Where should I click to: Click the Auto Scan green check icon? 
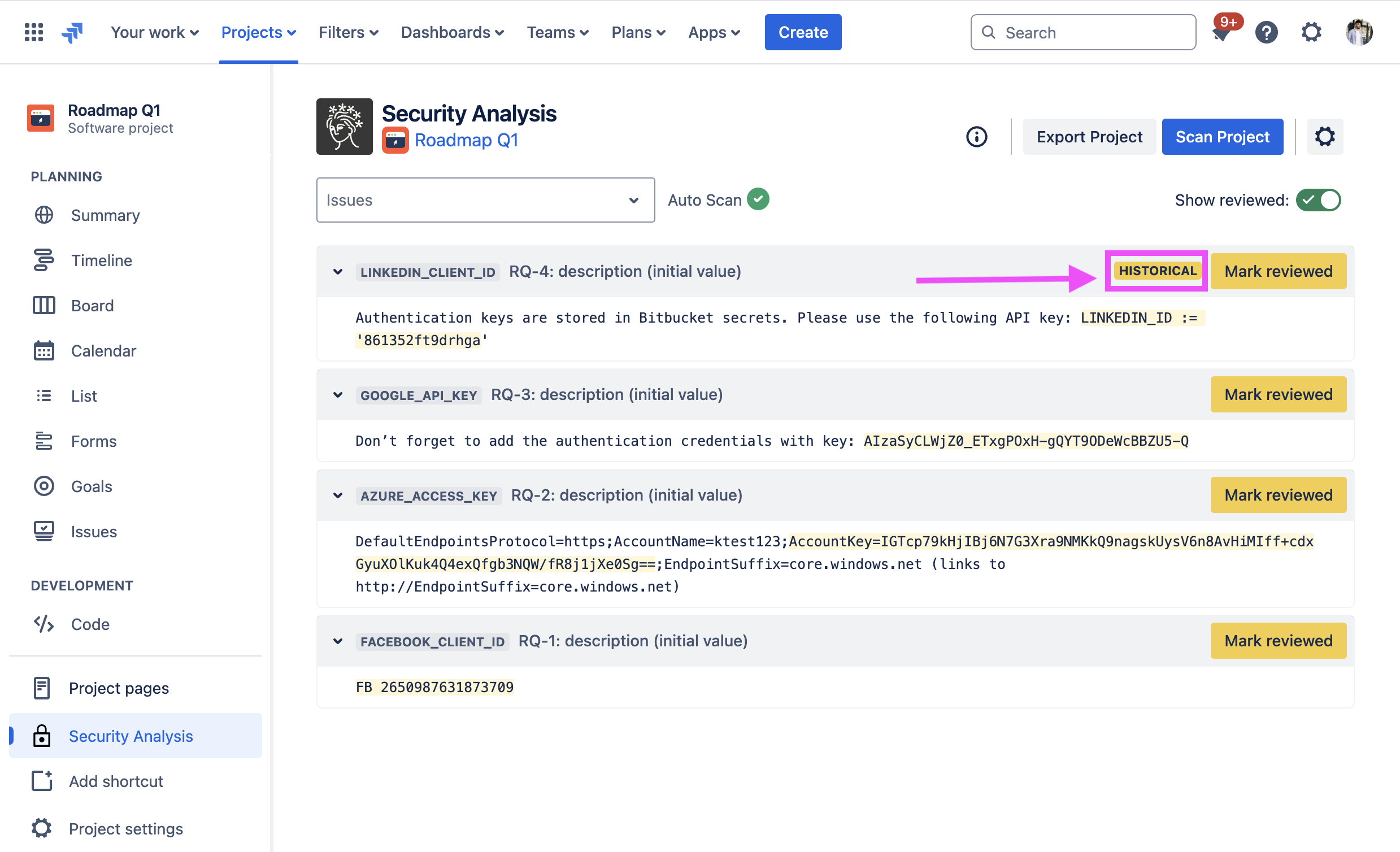coord(758,199)
